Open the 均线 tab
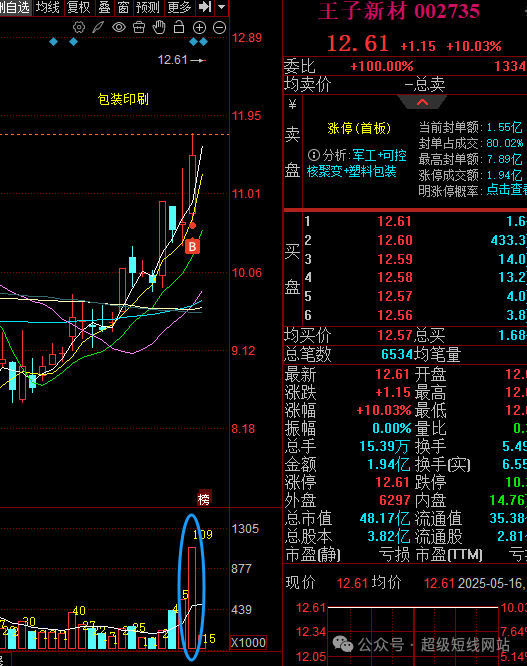The height and width of the screenshot is (666, 527). 47,7
